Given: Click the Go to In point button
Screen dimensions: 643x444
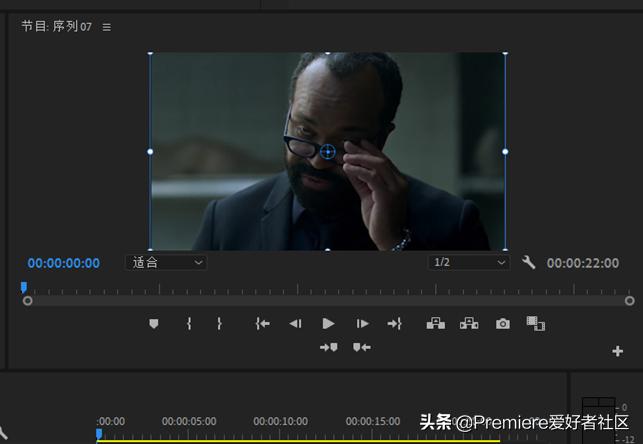Looking at the screenshot, I should pyautogui.click(x=262, y=324).
